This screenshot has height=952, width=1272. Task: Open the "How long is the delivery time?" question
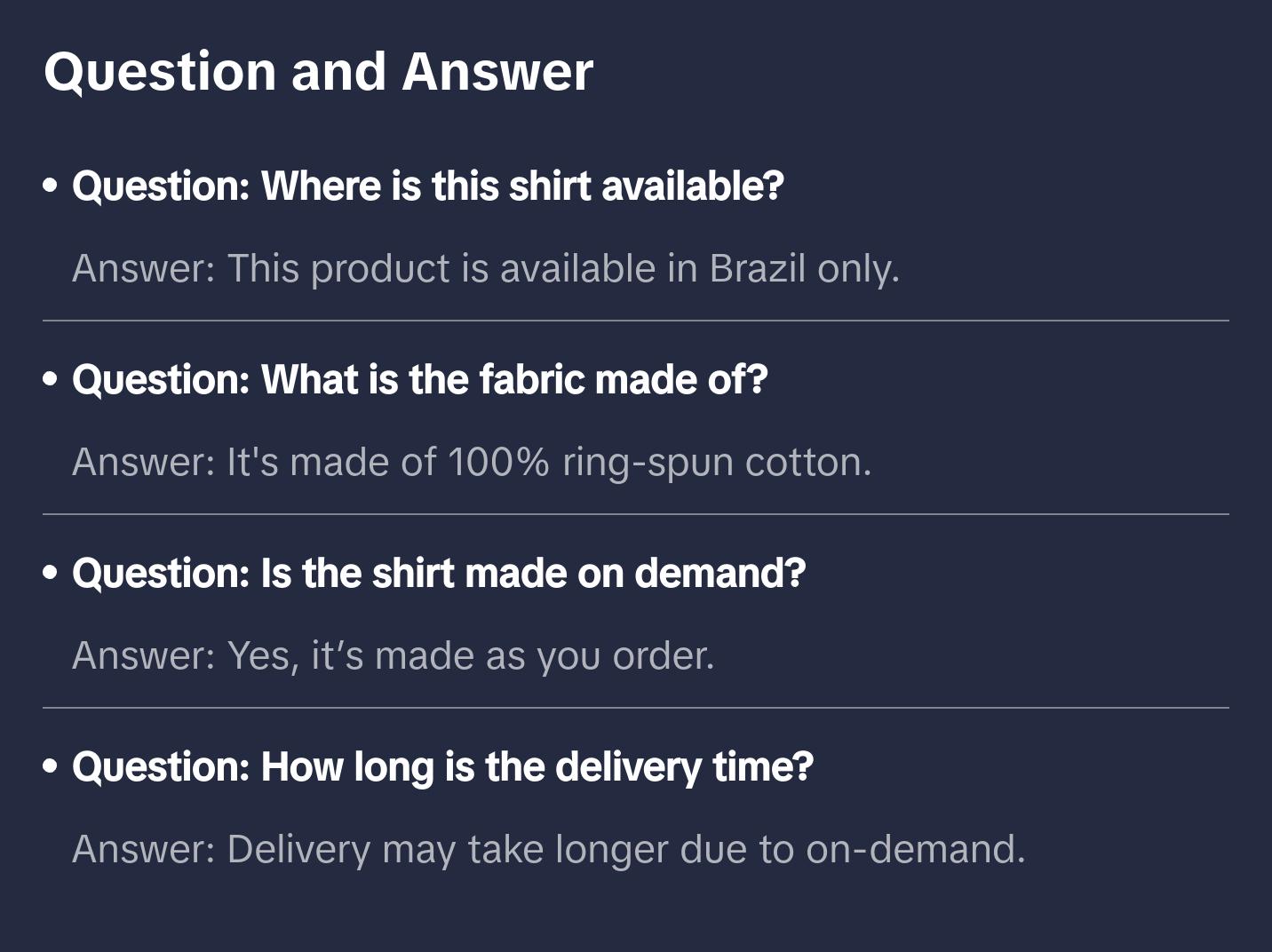(x=442, y=766)
